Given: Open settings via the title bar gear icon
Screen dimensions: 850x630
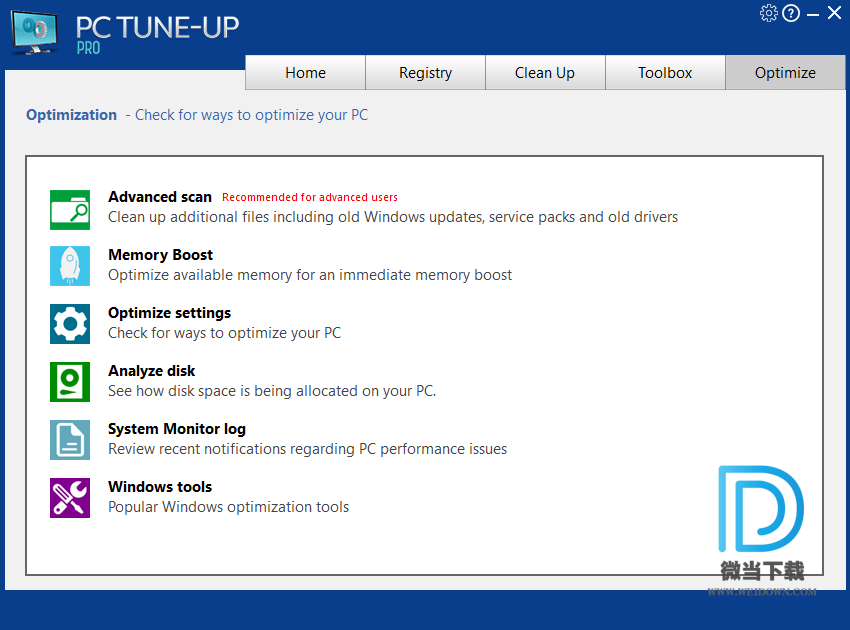Looking at the screenshot, I should click(x=768, y=13).
